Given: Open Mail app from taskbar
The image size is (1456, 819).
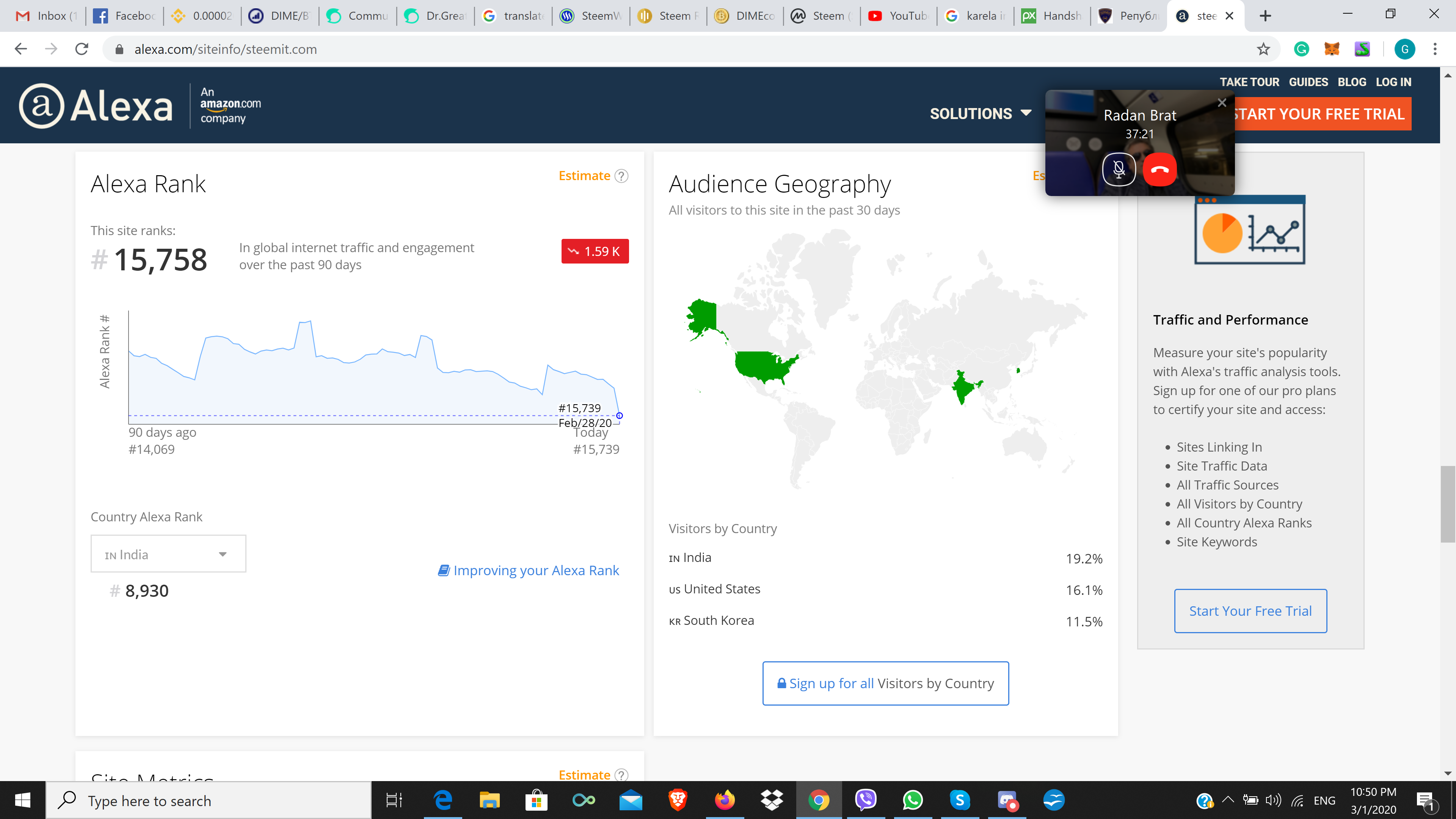Looking at the screenshot, I should point(631,800).
